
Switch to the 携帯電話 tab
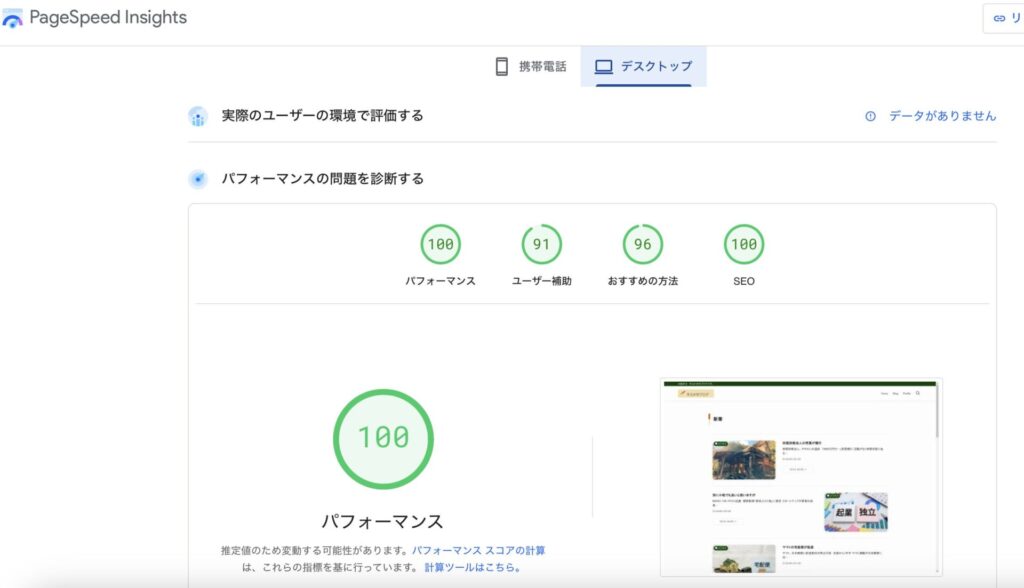[x=530, y=67]
